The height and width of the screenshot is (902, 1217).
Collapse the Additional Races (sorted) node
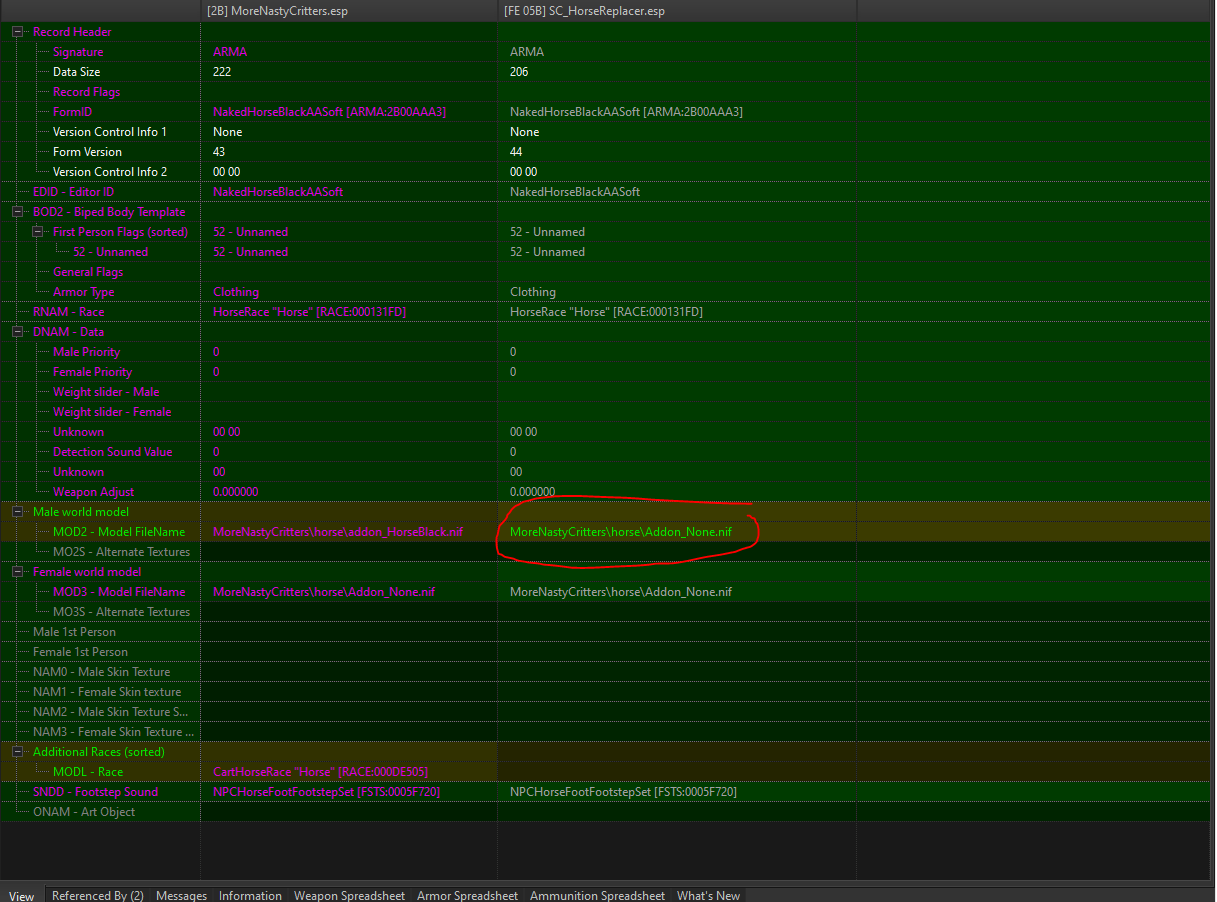[19, 752]
